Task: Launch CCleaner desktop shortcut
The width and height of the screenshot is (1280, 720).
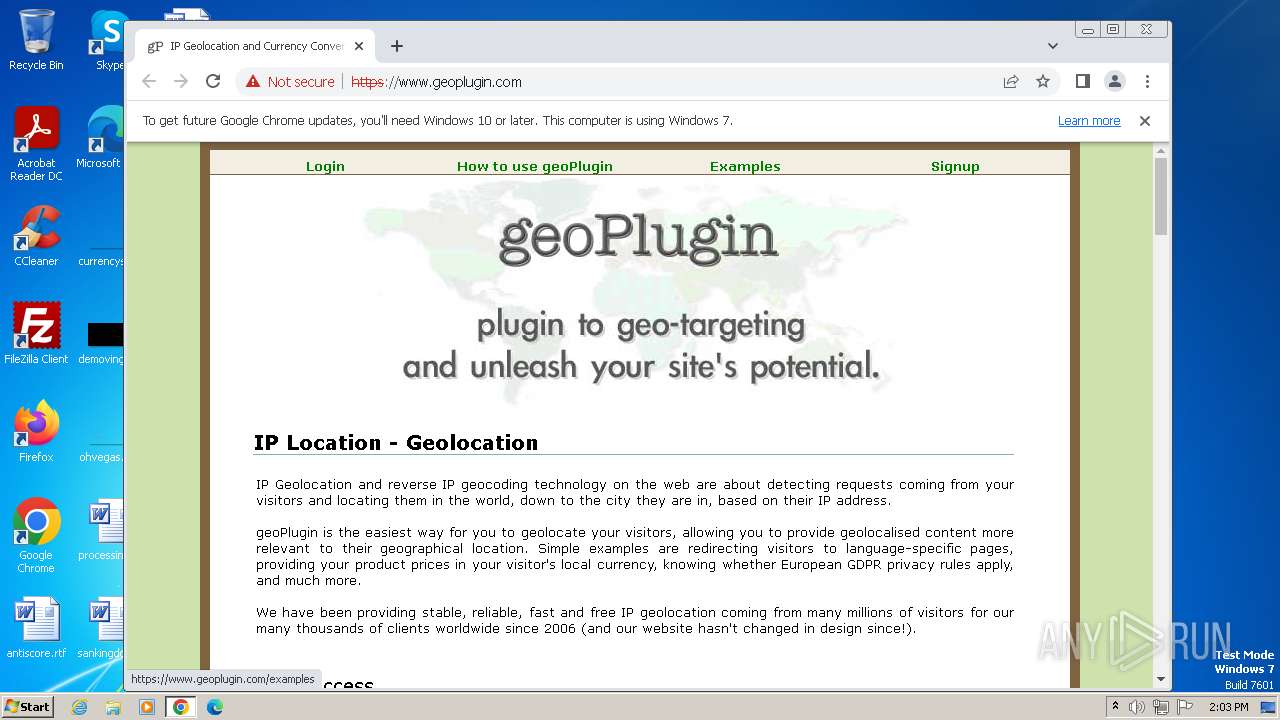Action: pos(36,236)
